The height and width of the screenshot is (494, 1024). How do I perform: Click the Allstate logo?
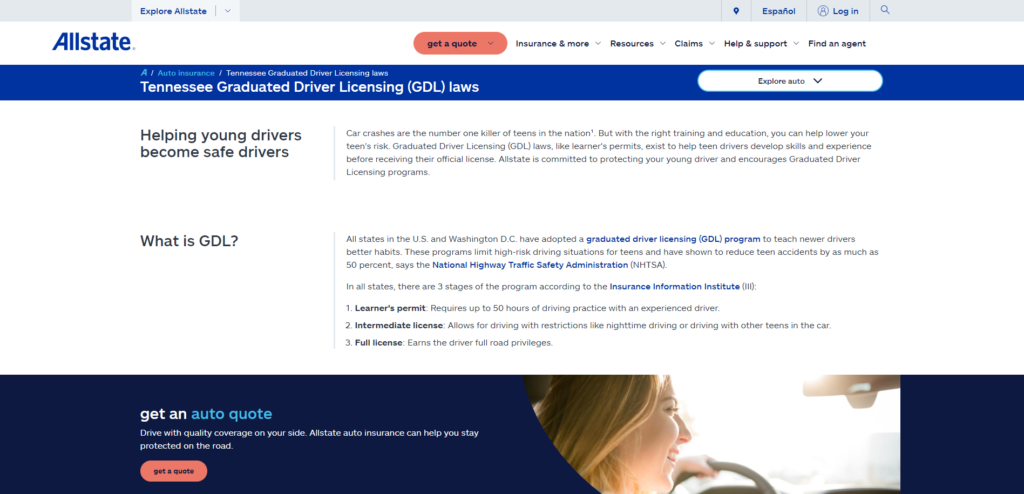pos(93,42)
